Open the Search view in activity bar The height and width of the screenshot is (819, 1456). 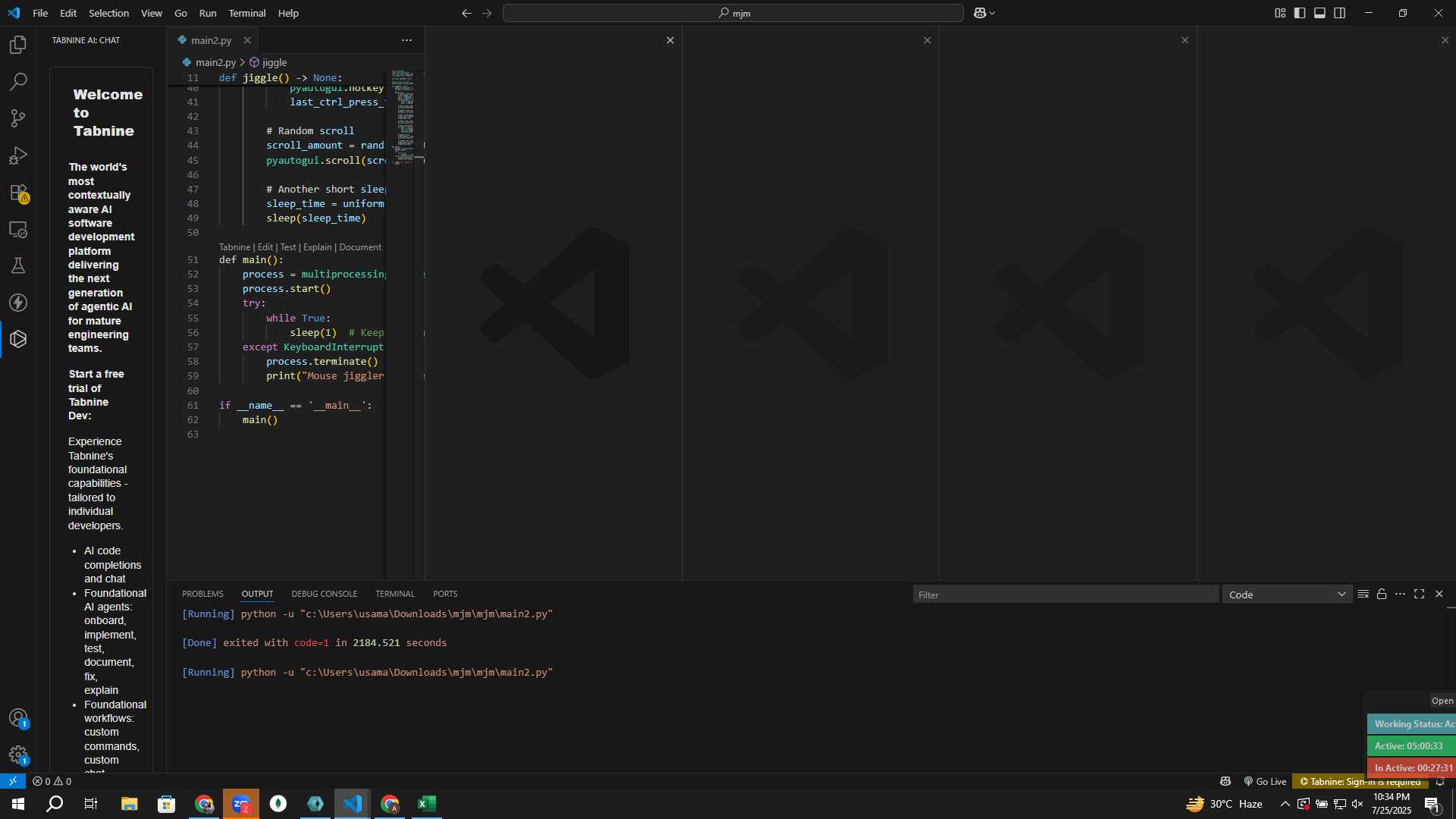[x=18, y=82]
